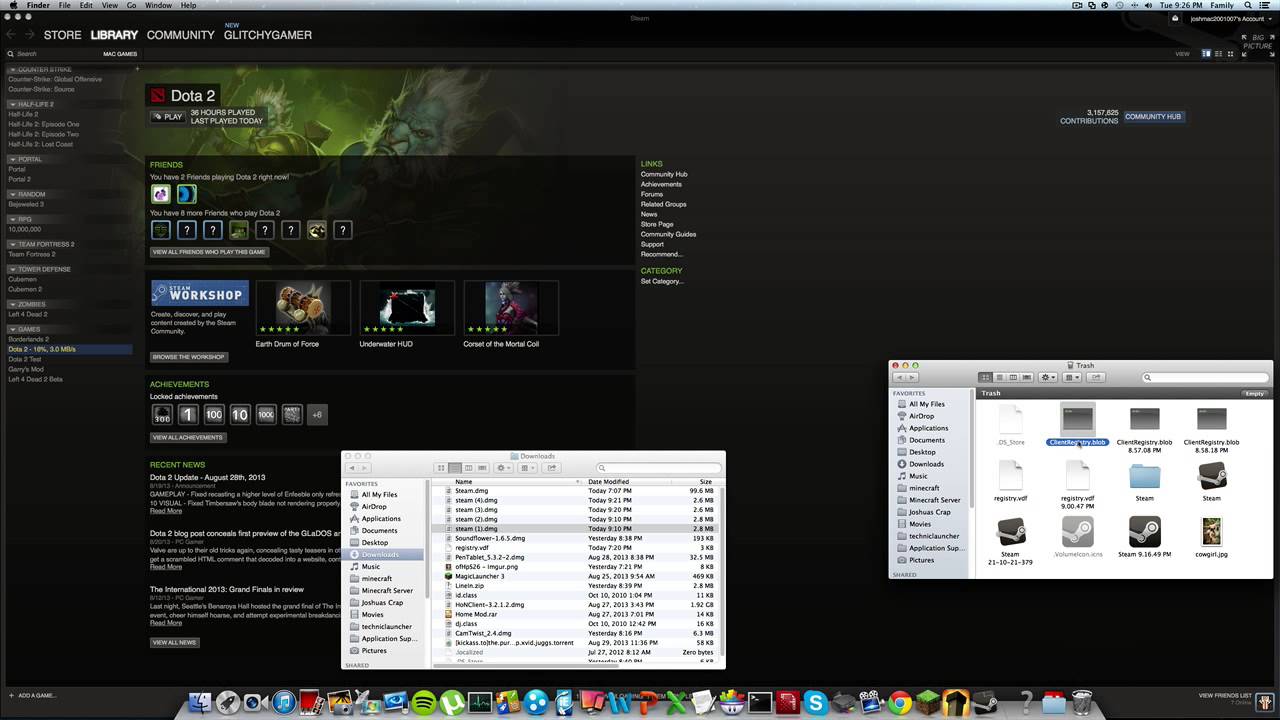
Task: Click the +6 locked achievements icon
Action: click(x=317, y=414)
